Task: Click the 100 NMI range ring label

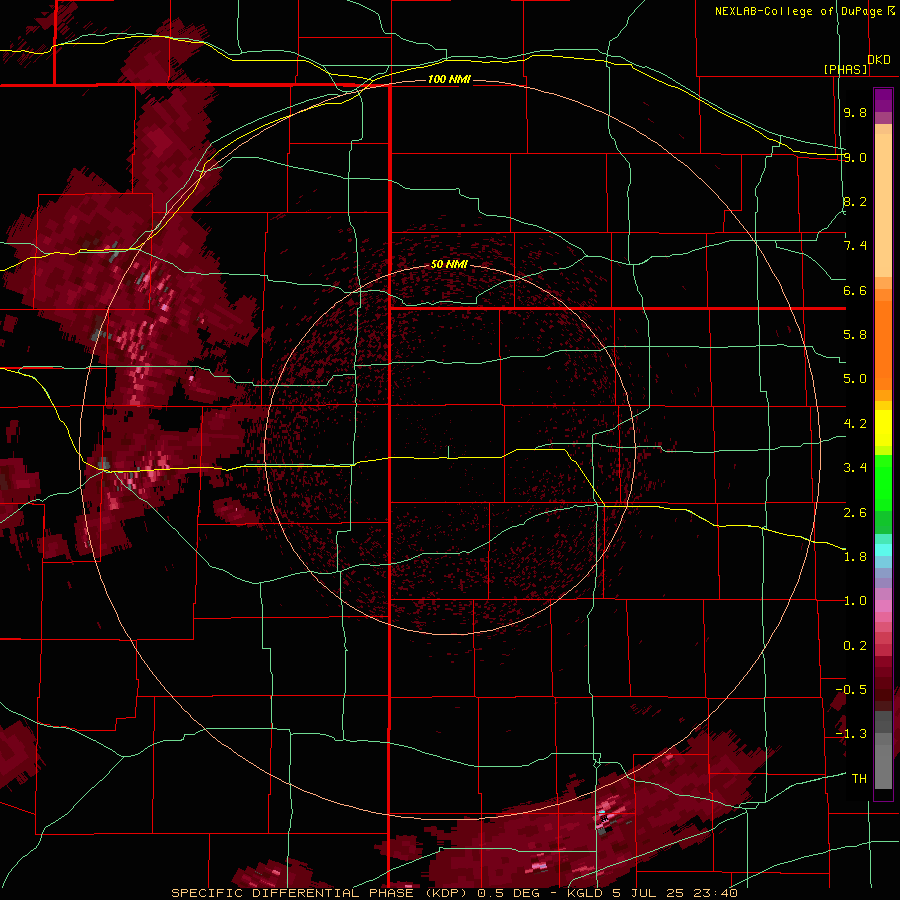Action: (449, 79)
